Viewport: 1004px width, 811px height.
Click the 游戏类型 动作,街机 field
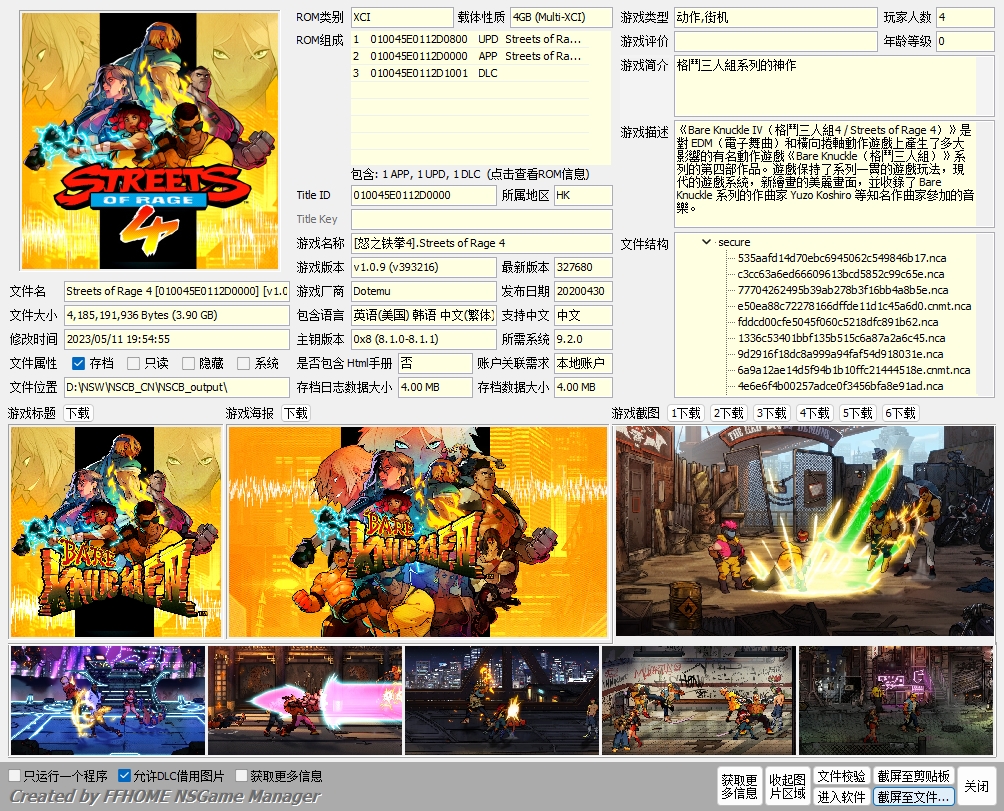[x=775, y=17]
